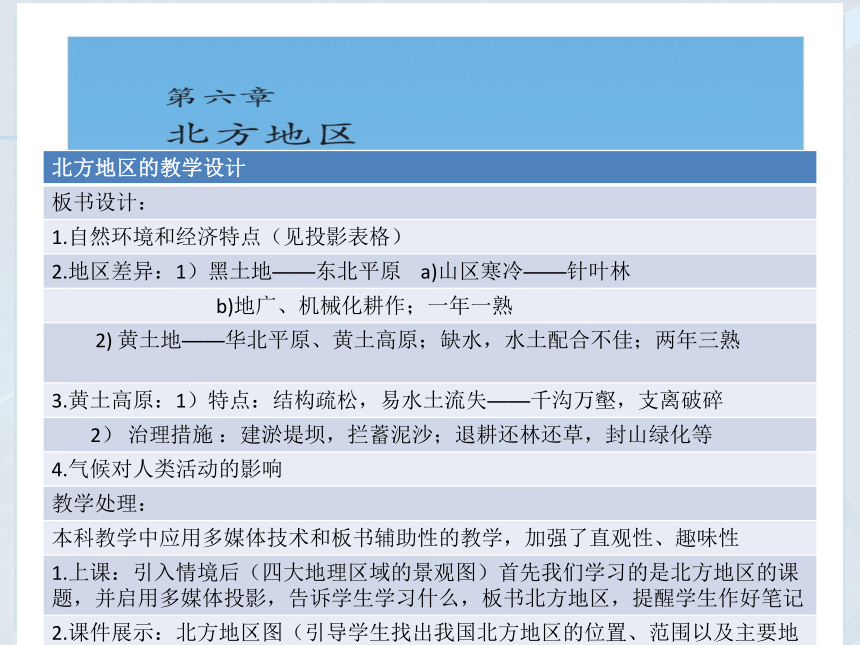
Task: Click the row 板书设计：
Action: (x=430, y=202)
